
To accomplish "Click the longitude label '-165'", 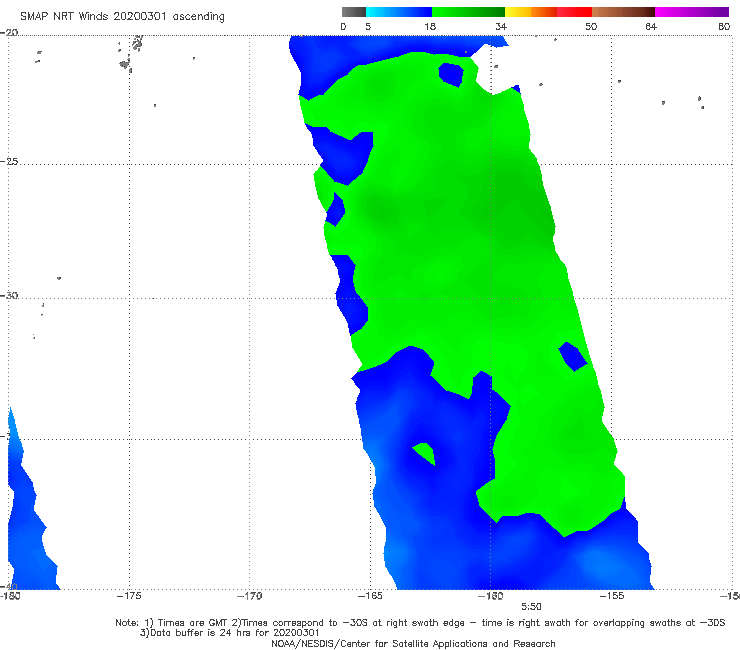I will (x=370, y=596).
